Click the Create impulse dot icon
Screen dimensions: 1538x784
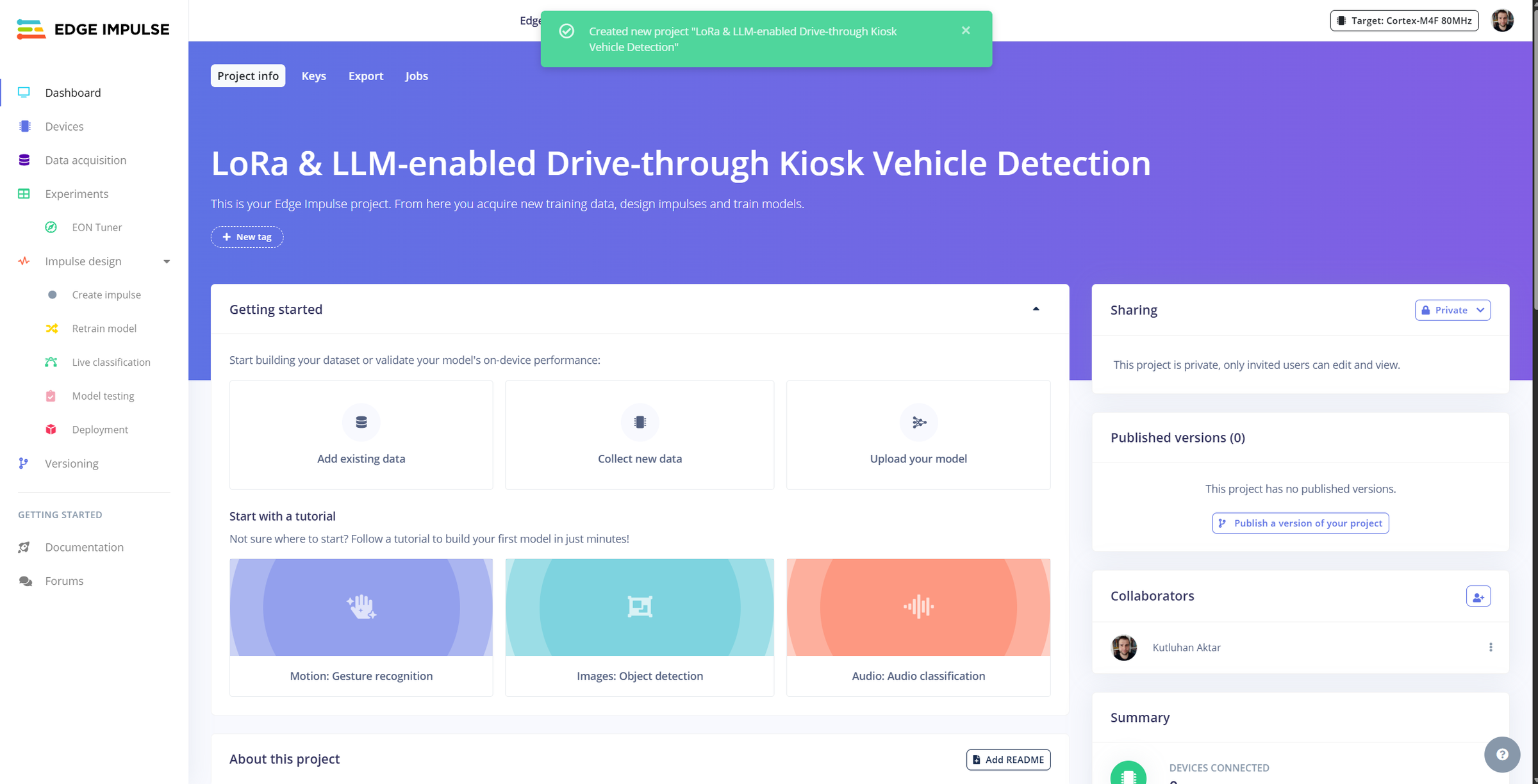point(53,295)
